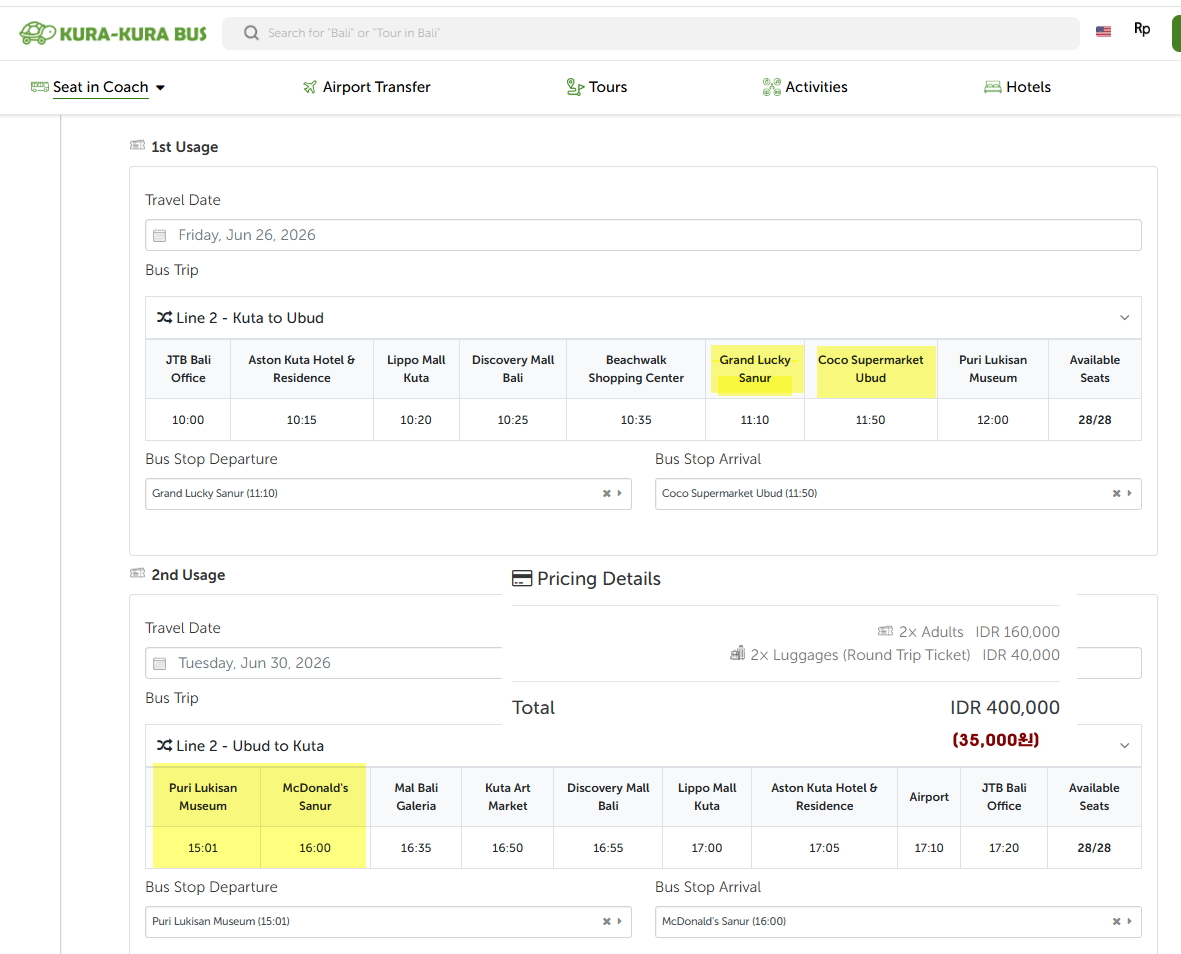Open McDonald's Sanur (16:00) arrival dropdown
The height and width of the screenshot is (954, 1181).
click(x=898, y=922)
